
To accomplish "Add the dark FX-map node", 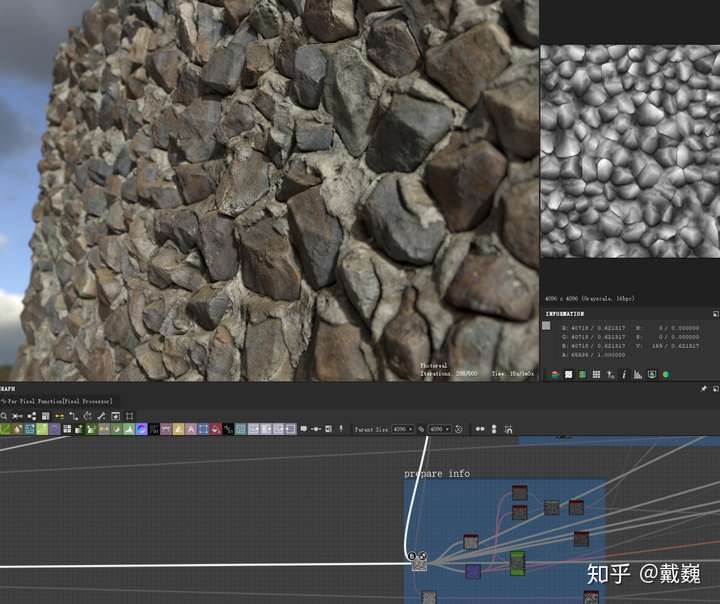I will [x=154, y=429].
